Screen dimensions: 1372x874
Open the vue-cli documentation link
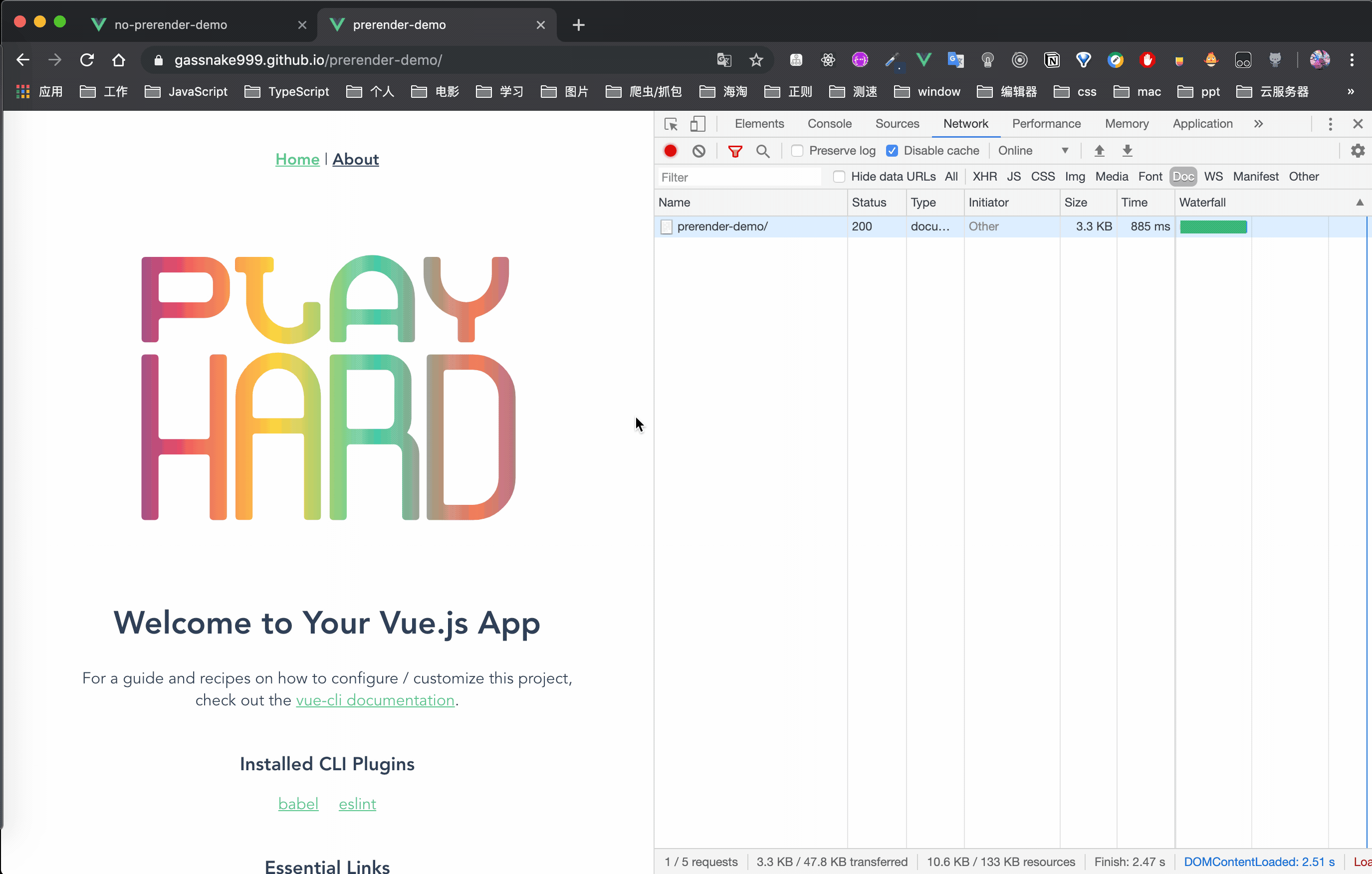(375, 700)
